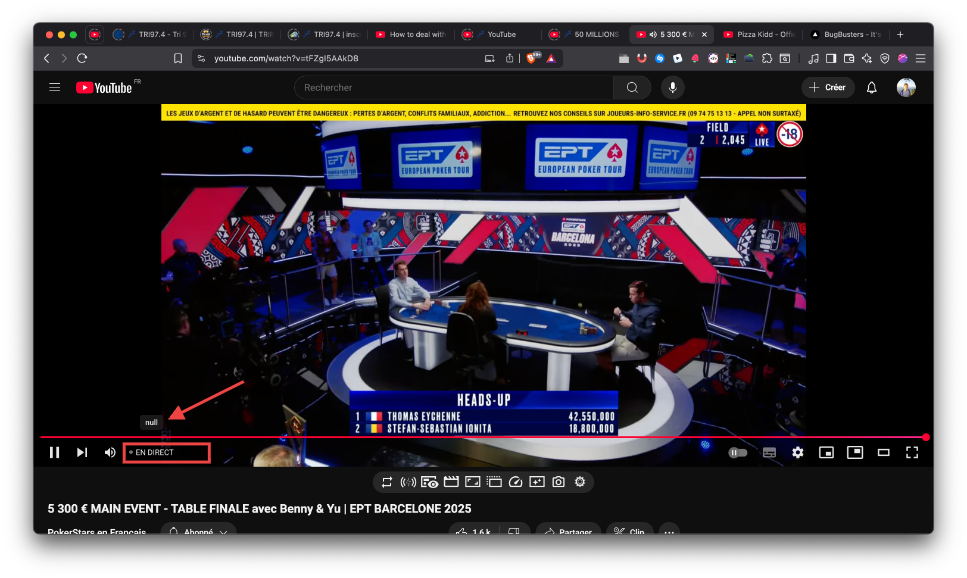Toggle the autoplay switch
The width and height of the screenshot is (967, 578).
[738, 452]
